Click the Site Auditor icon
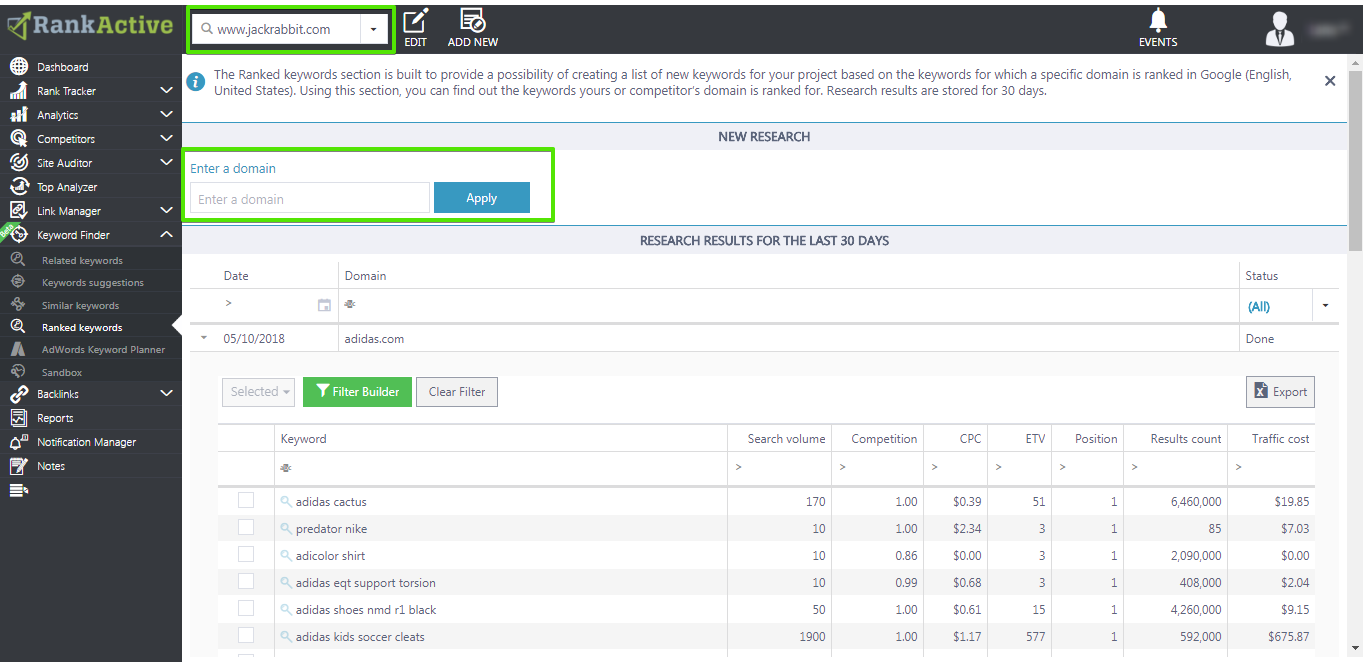The height and width of the screenshot is (662, 1363). [18, 163]
